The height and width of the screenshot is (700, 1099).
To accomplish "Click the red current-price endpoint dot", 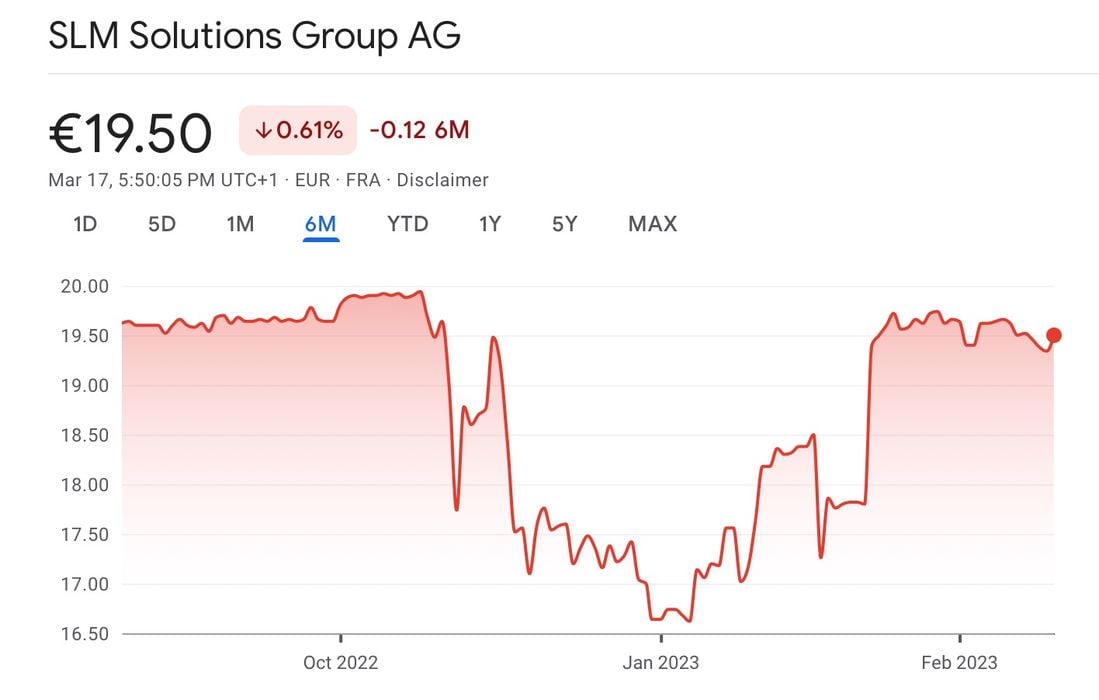I will (x=1054, y=336).
